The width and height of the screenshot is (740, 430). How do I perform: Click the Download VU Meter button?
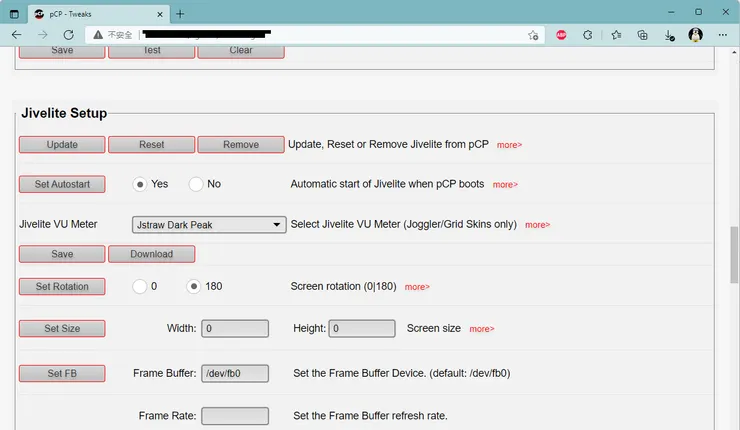click(x=151, y=254)
